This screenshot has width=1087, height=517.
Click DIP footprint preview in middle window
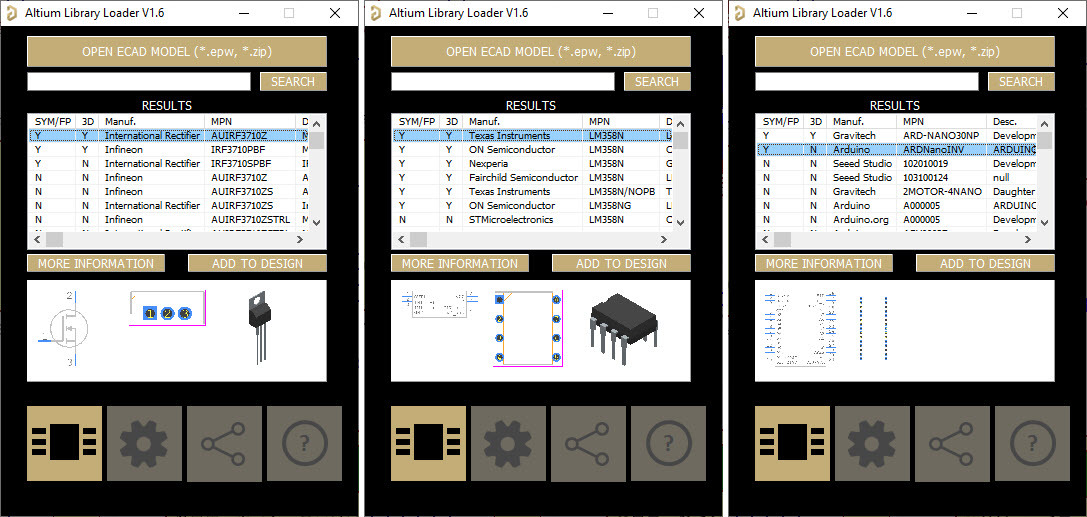point(528,328)
